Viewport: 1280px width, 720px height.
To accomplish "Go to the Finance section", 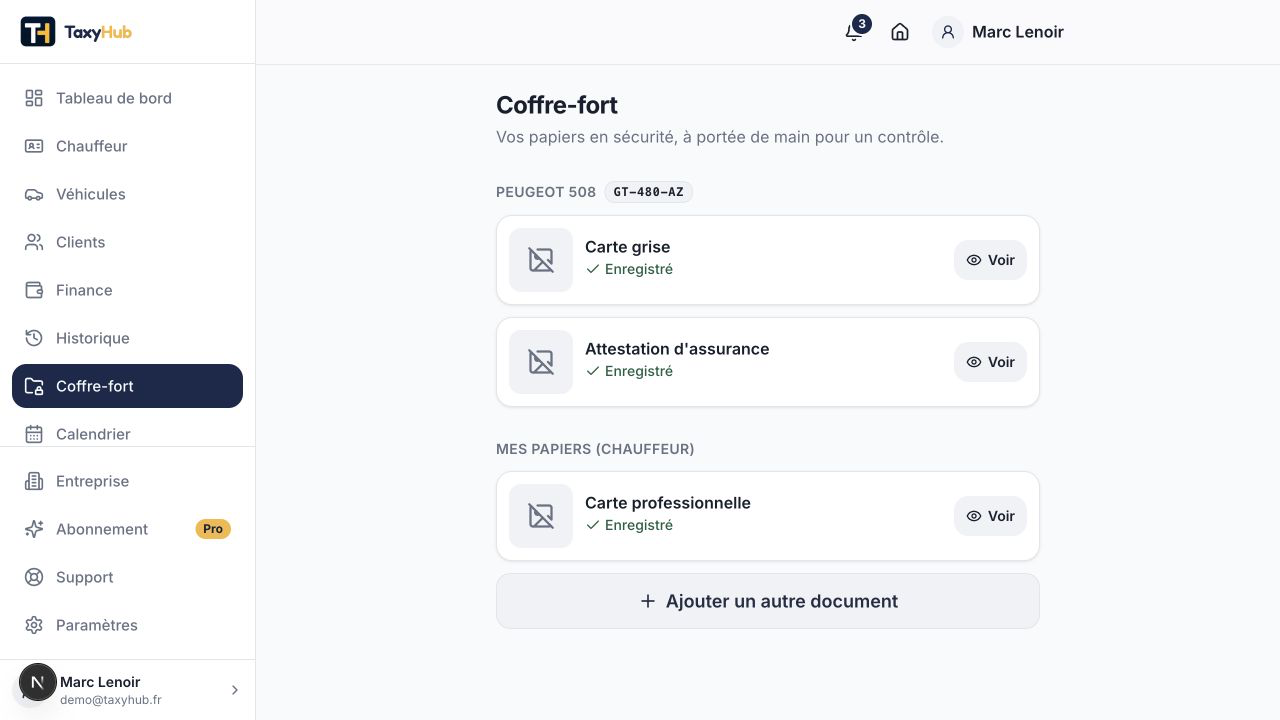I will click(x=127, y=290).
